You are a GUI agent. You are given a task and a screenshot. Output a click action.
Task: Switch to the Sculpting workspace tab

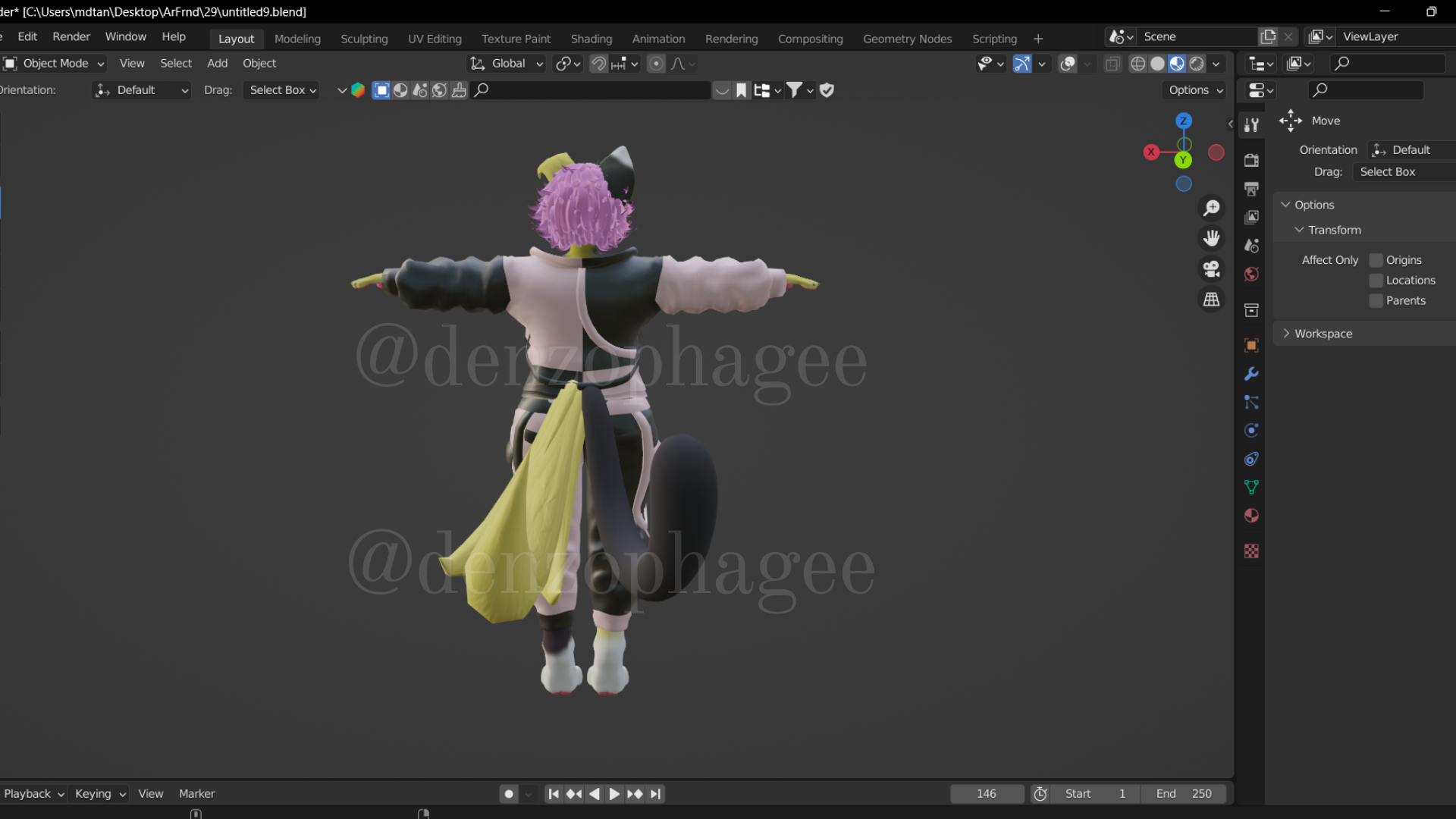pos(364,39)
